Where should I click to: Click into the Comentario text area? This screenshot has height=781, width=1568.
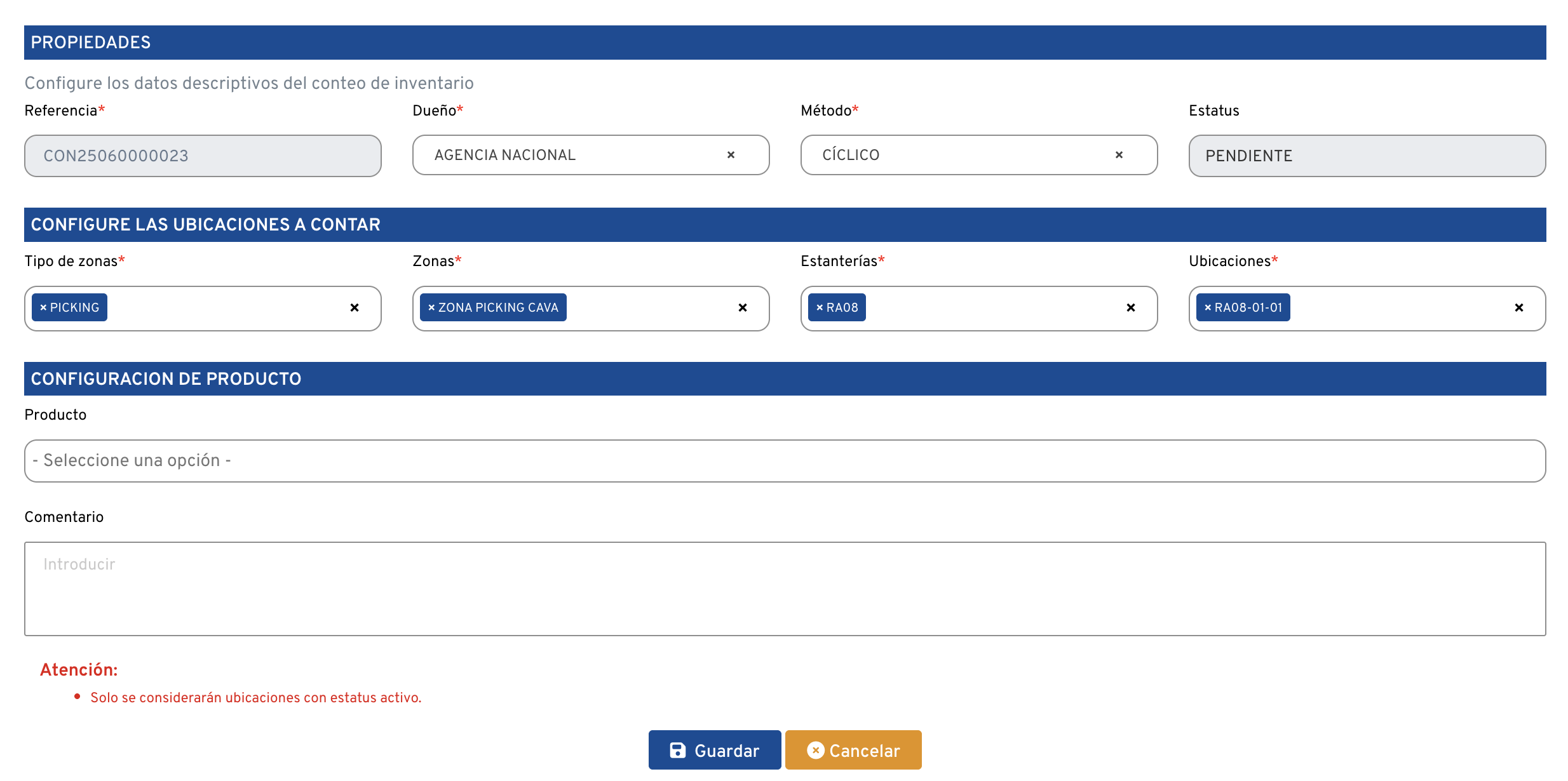tap(785, 589)
